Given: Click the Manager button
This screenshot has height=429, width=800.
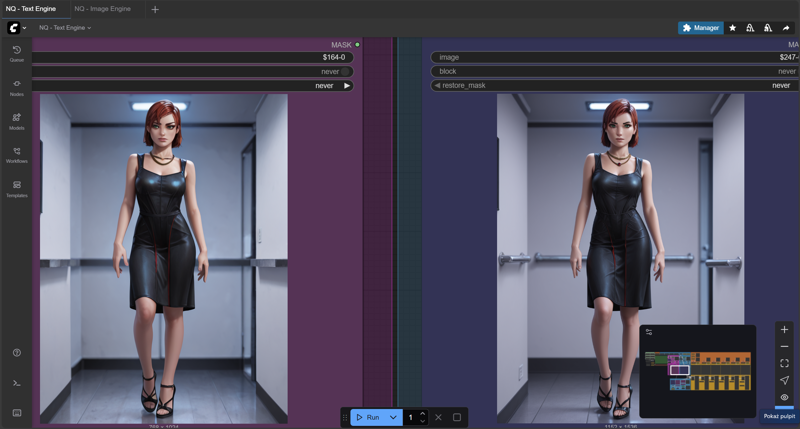Looking at the screenshot, I should click(700, 28).
